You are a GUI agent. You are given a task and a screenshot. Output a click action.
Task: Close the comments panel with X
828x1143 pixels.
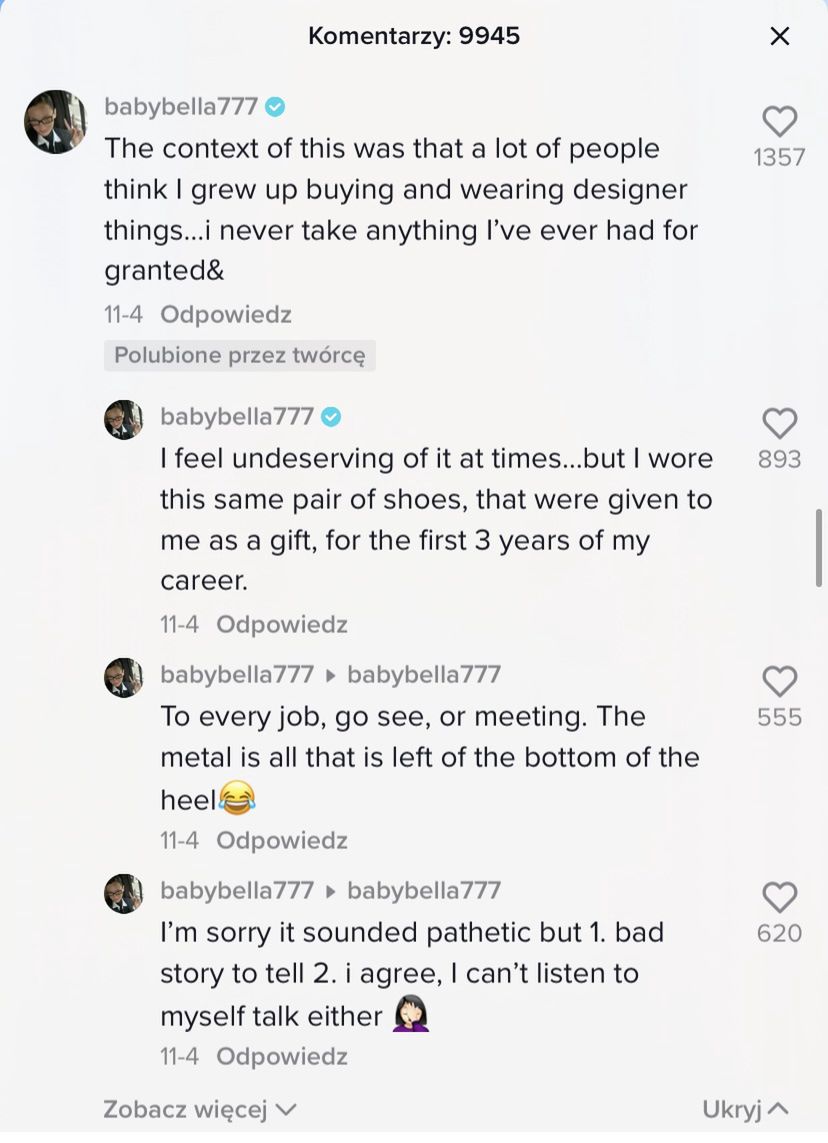(x=779, y=37)
